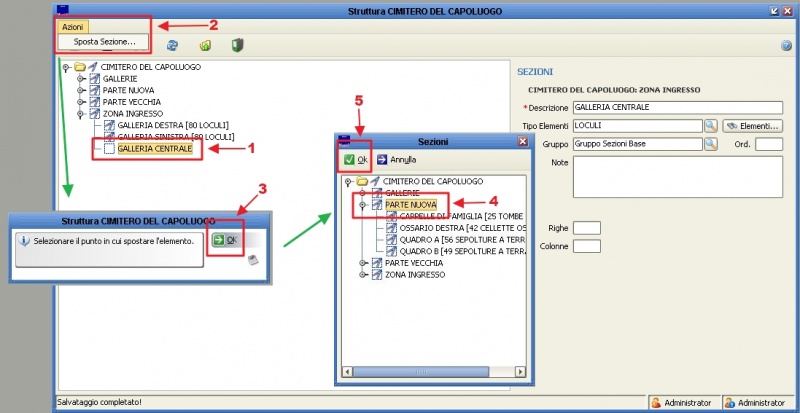Select QUADRO B row in Sezioni dialog

pyautogui.click(x=462, y=251)
